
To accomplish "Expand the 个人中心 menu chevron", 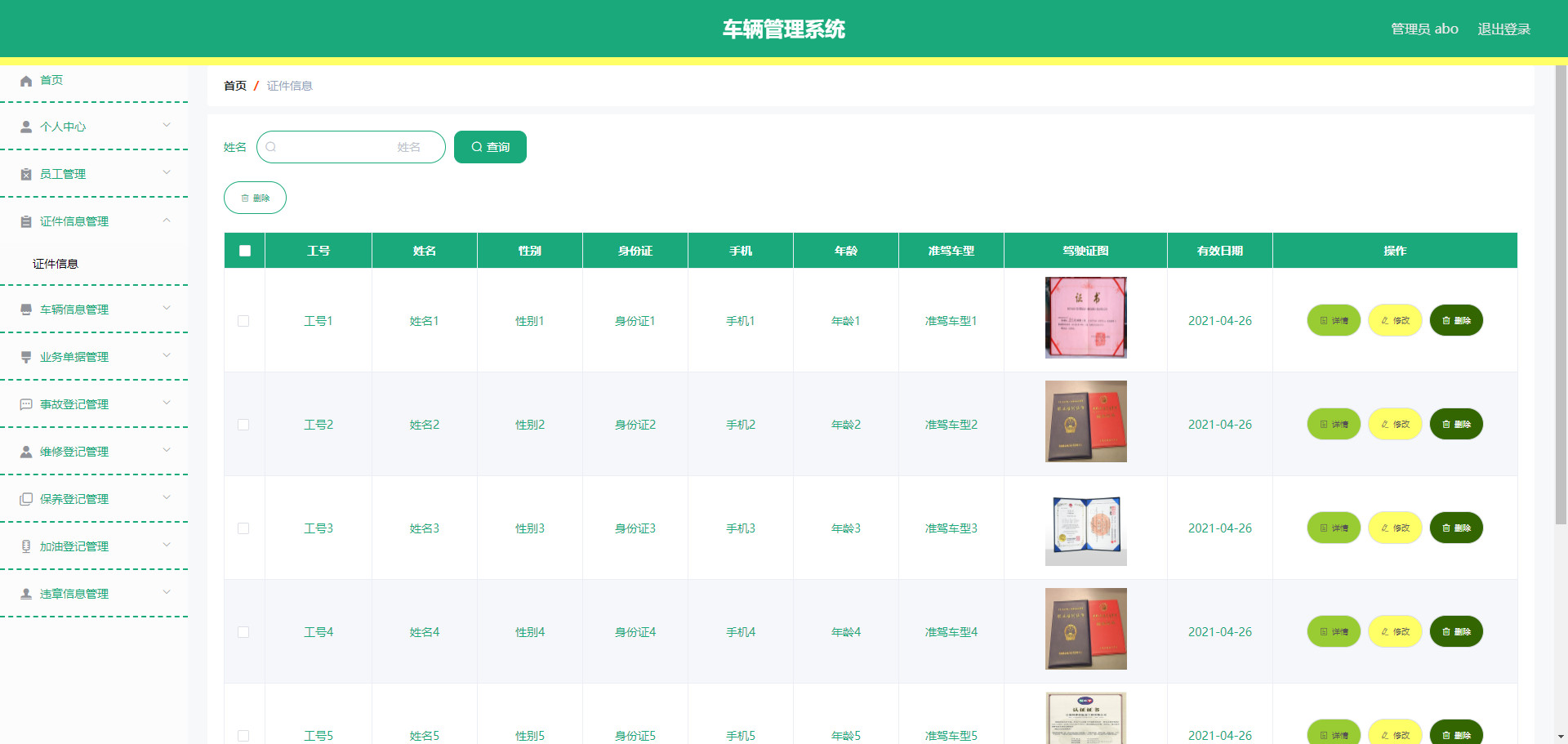I will click(167, 125).
